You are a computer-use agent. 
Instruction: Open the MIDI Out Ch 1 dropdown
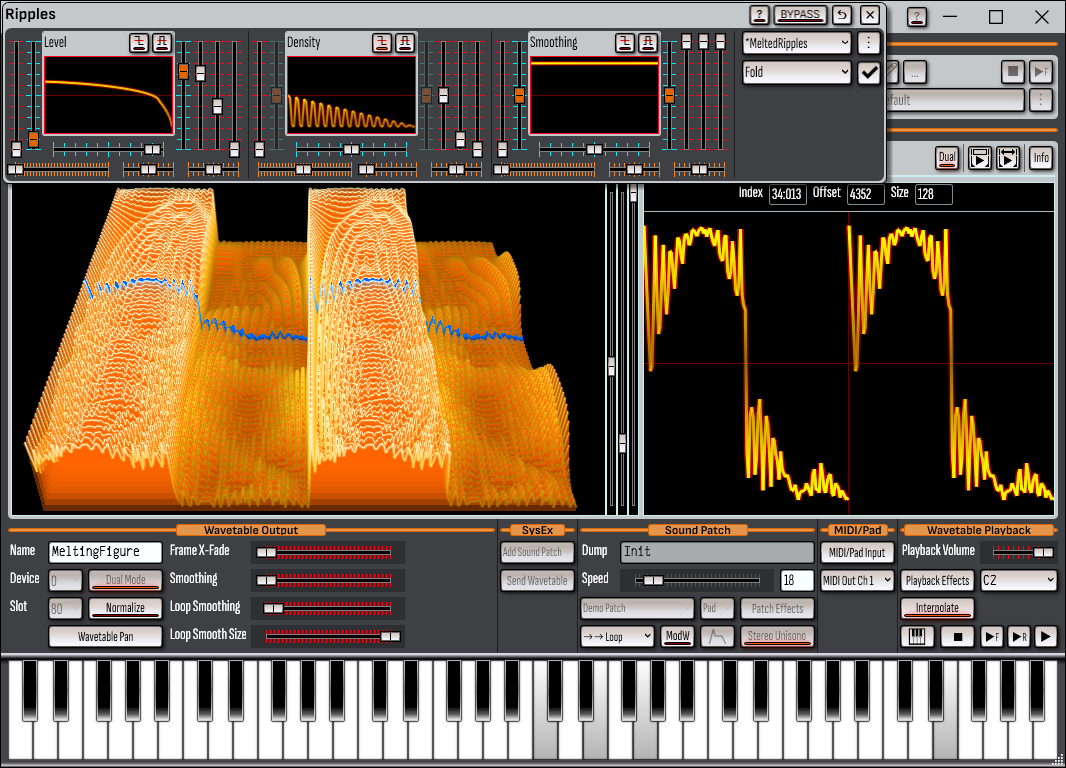click(x=857, y=580)
